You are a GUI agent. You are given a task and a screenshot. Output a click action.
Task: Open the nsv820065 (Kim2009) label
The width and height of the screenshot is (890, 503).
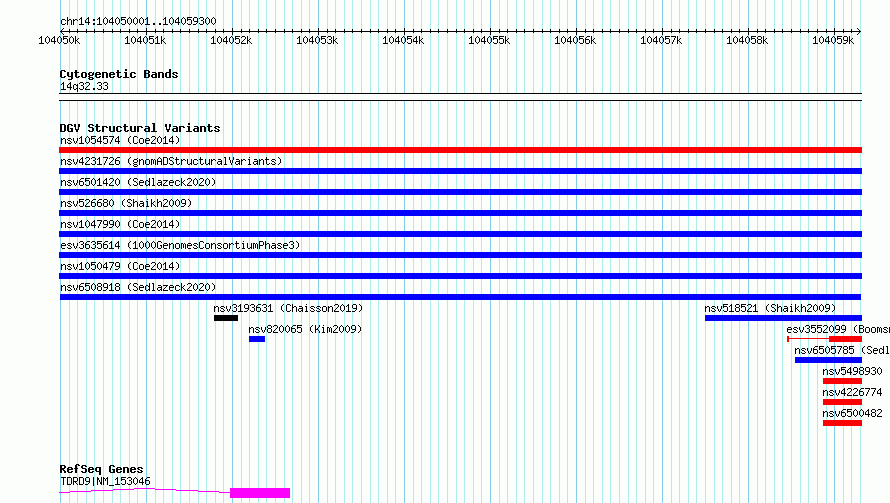pyautogui.click(x=305, y=329)
